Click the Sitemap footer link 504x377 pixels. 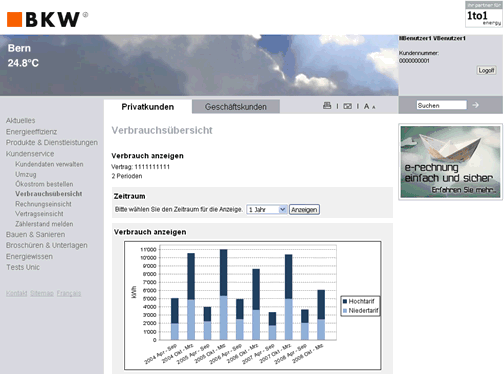click(x=42, y=293)
